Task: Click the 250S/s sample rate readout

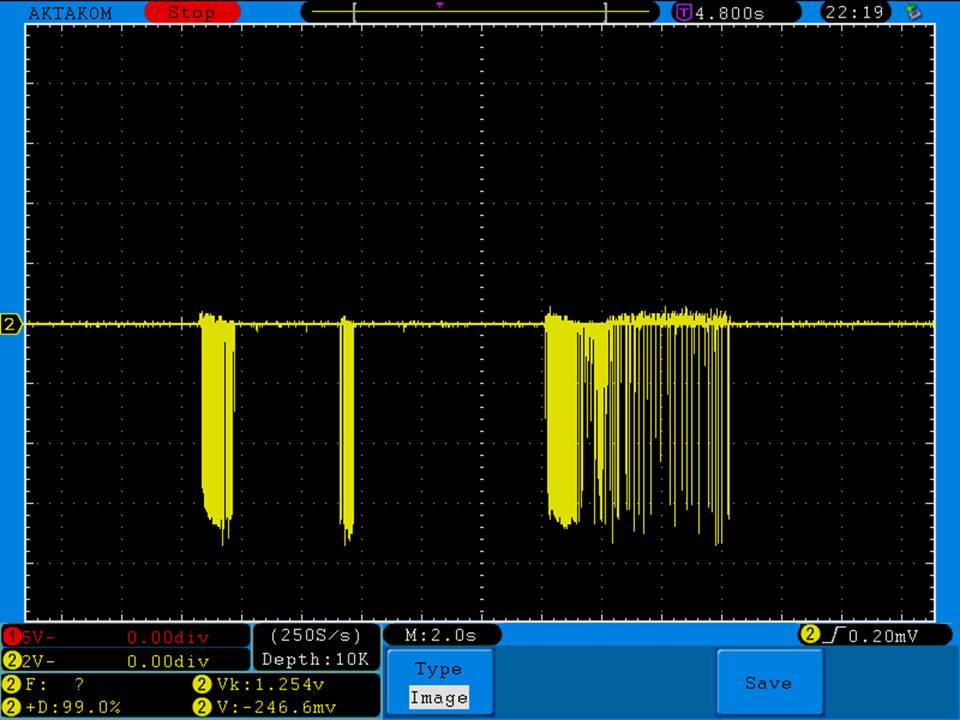Action: (316, 636)
